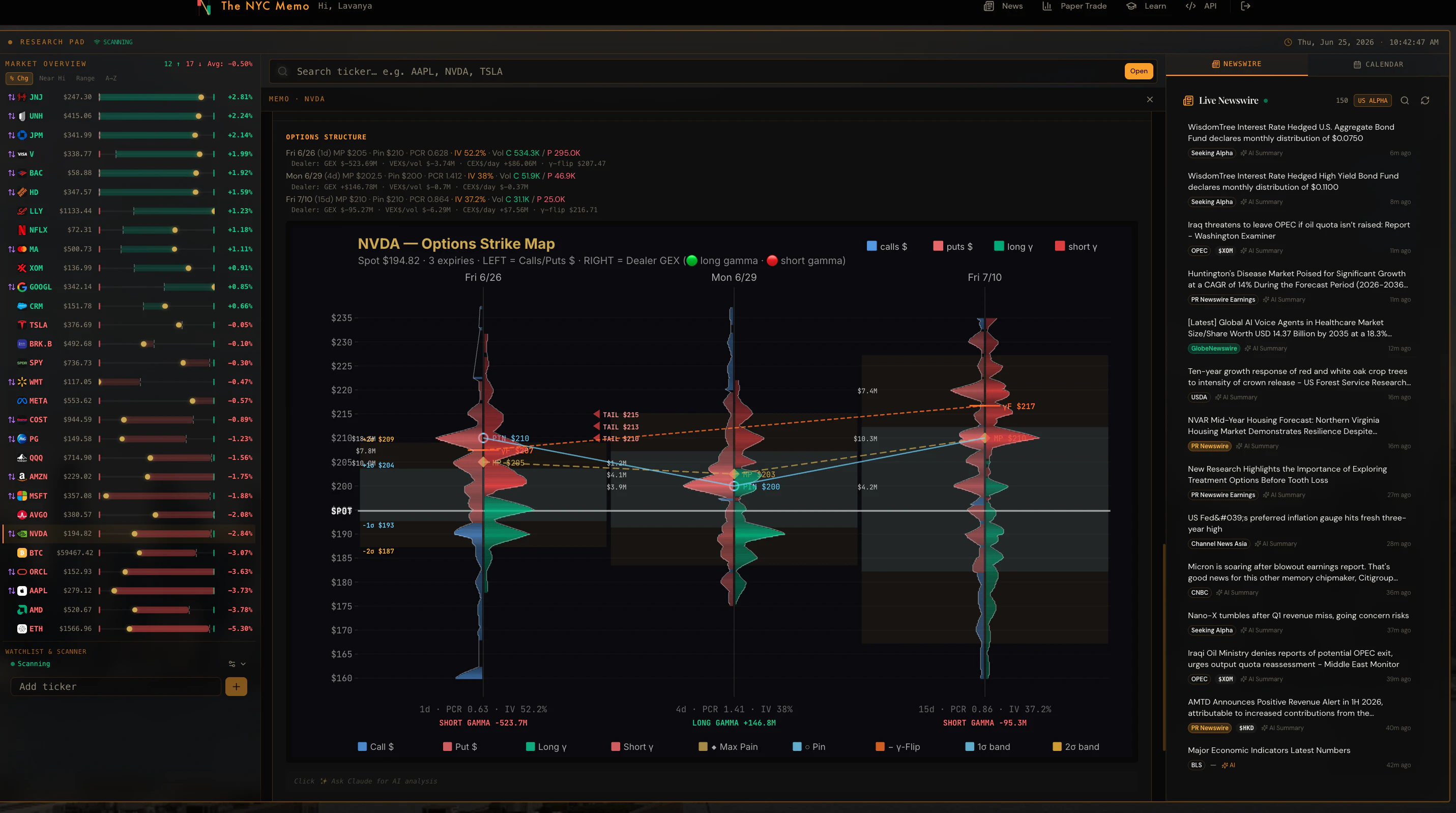Click the Ethereum logo beside ETH

[x=22, y=629]
